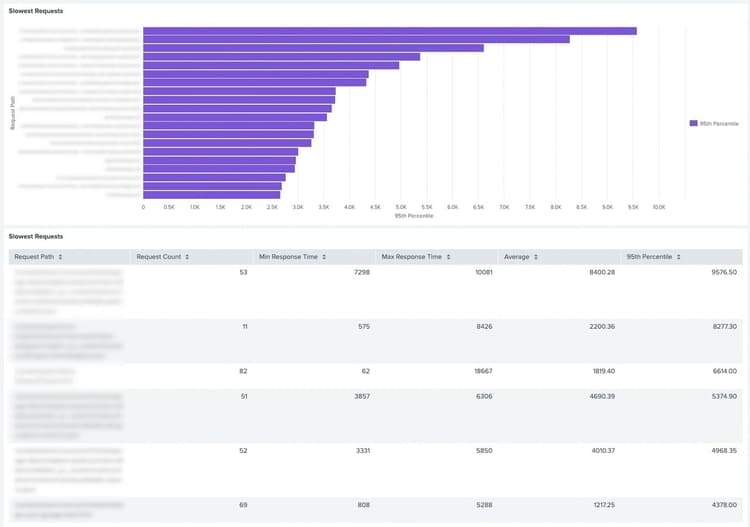The width and height of the screenshot is (750, 527).
Task: Click blurred request path in the row with count 82
Action: 44,376
